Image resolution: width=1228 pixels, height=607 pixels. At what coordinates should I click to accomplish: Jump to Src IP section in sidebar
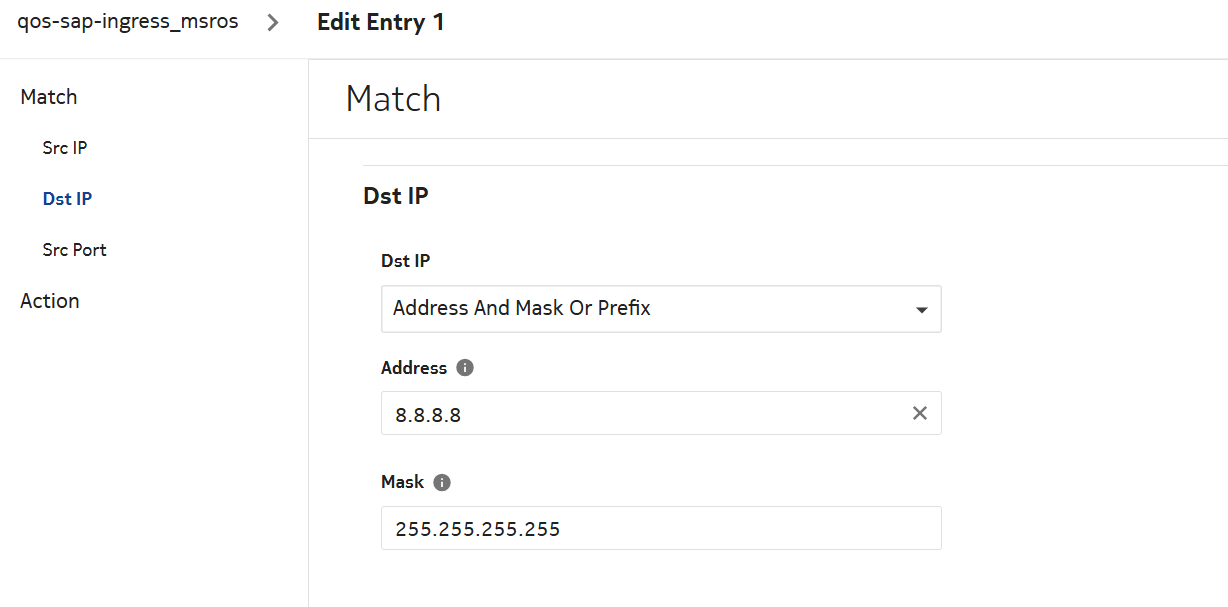tap(65, 148)
